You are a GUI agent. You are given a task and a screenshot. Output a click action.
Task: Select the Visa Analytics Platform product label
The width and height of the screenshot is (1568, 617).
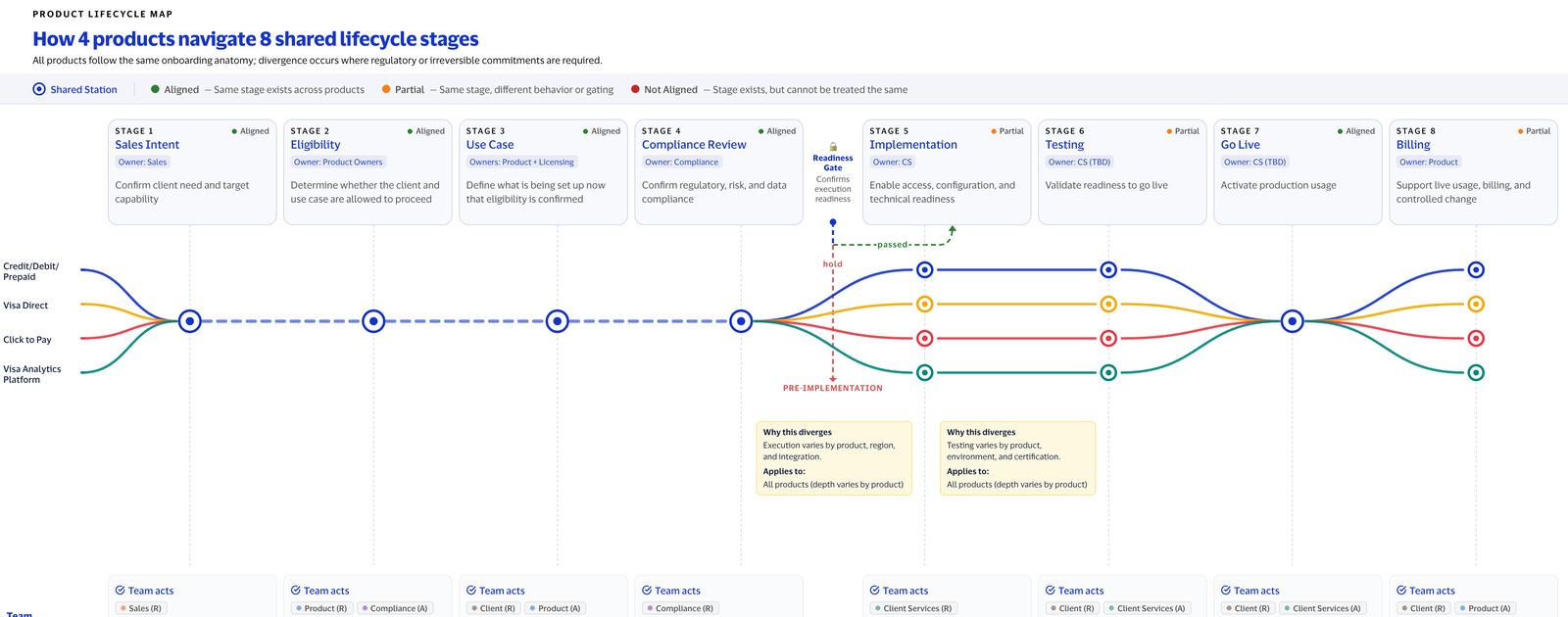(x=32, y=374)
